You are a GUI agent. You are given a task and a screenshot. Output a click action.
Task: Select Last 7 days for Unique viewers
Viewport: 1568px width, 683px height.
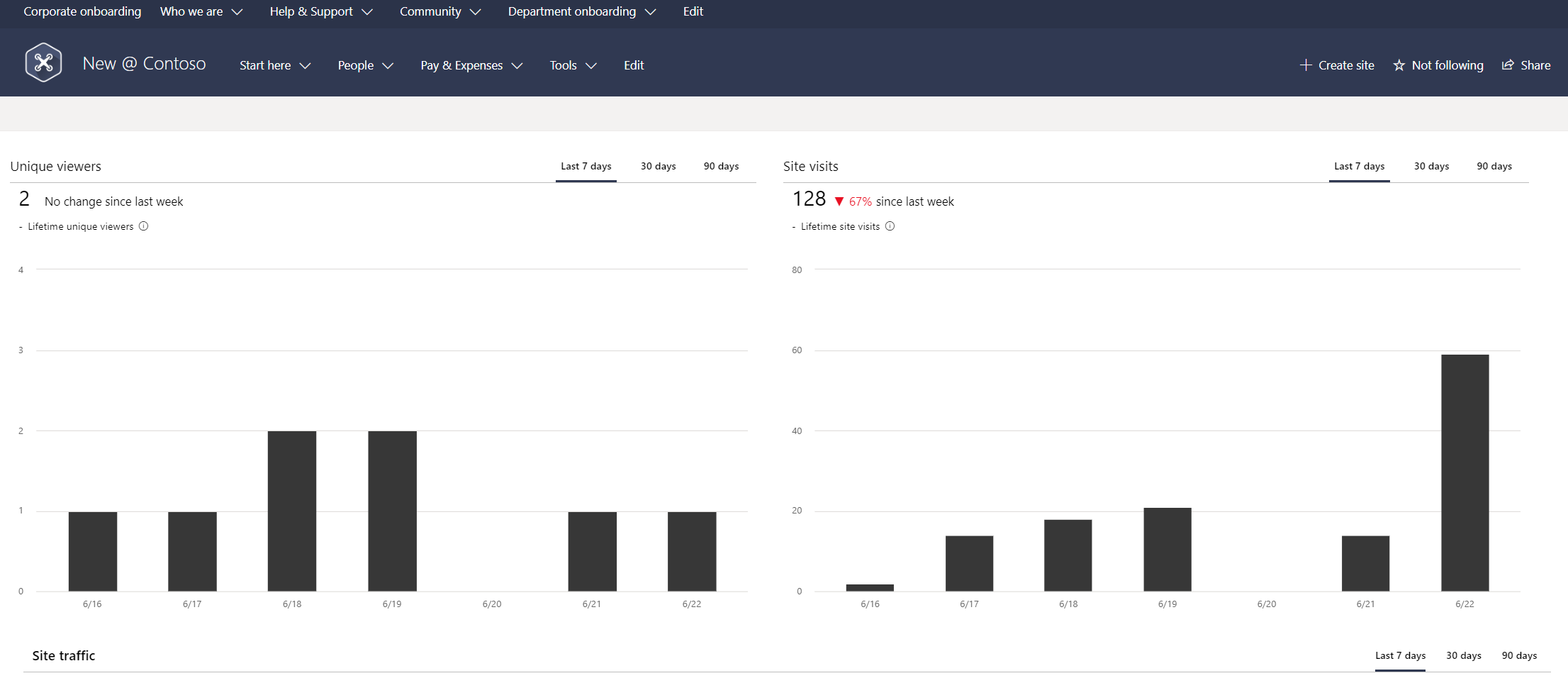[x=586, y=166]
